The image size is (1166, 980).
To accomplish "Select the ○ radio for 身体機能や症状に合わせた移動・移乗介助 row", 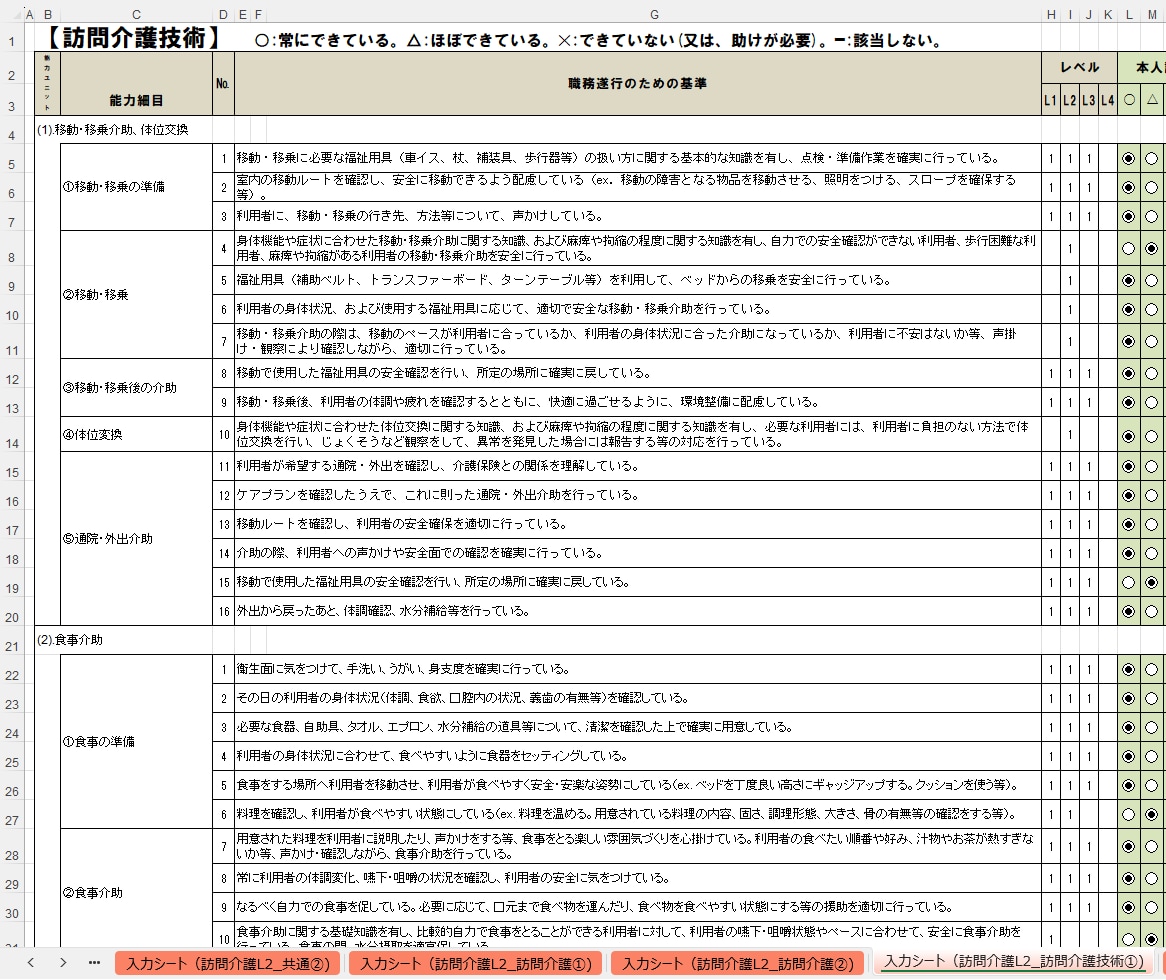I will tap(1128, 248).
